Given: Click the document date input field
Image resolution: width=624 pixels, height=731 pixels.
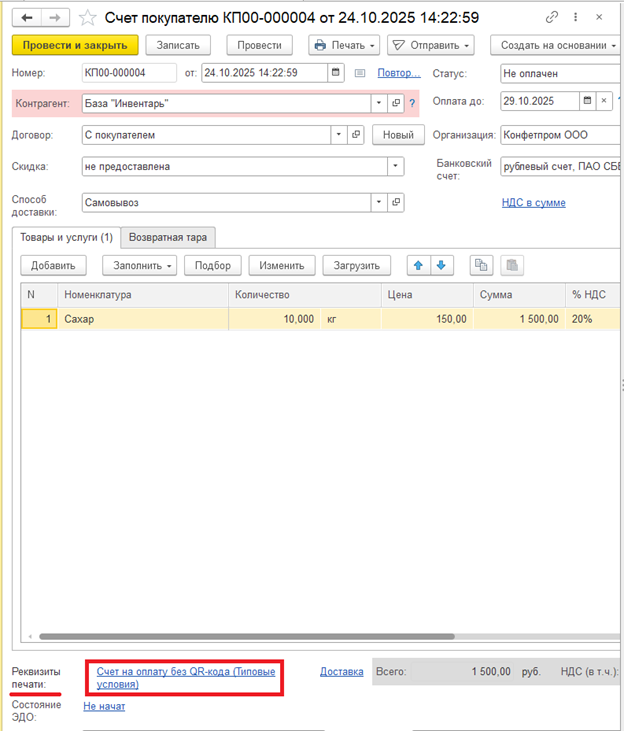Looking at the screenshot, I should pos(264,73).
